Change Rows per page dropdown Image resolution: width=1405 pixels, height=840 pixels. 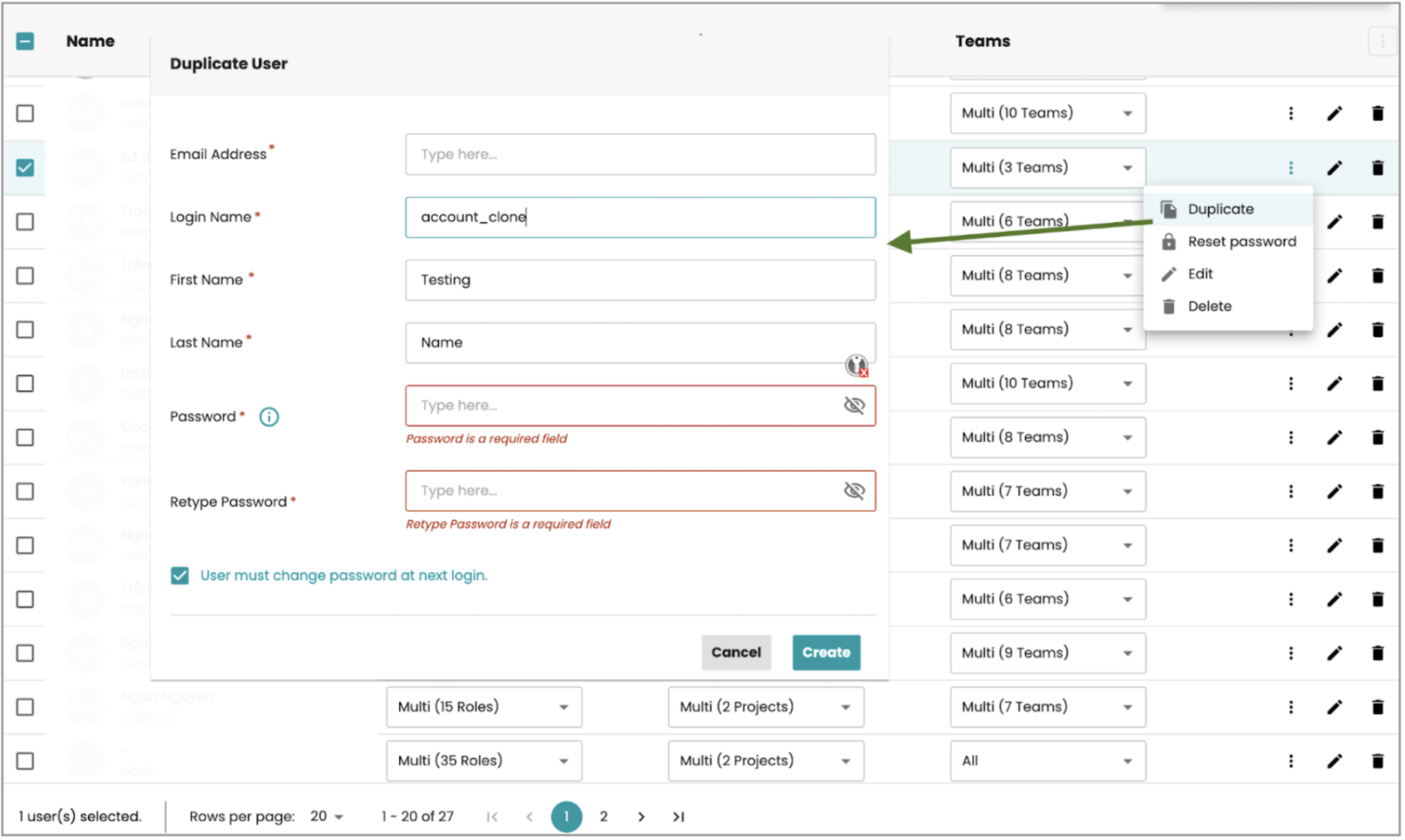tap(326, 817)
